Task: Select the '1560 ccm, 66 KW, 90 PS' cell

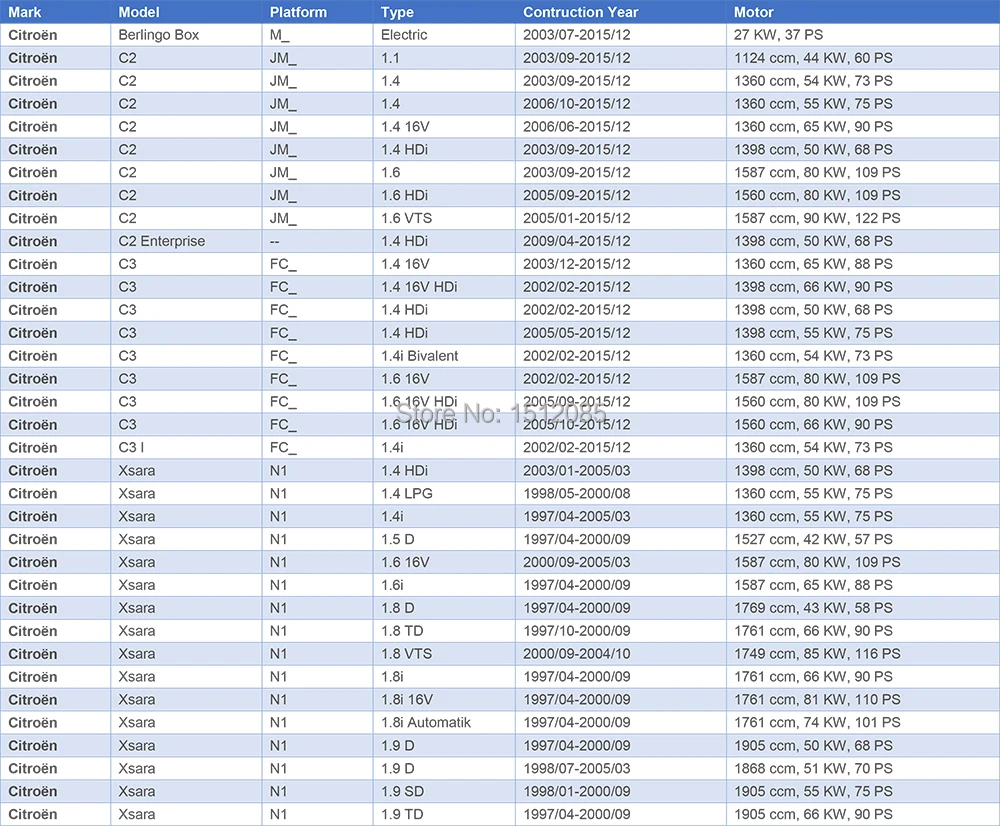Action: tap(863, 425)
